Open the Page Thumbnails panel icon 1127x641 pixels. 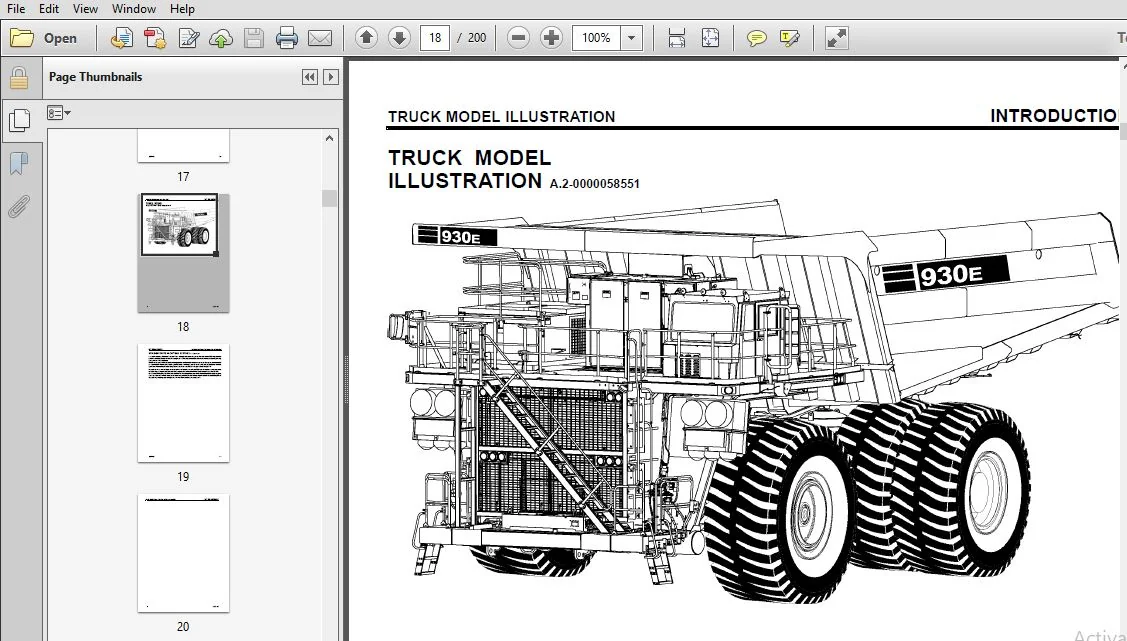pos(19,120)
